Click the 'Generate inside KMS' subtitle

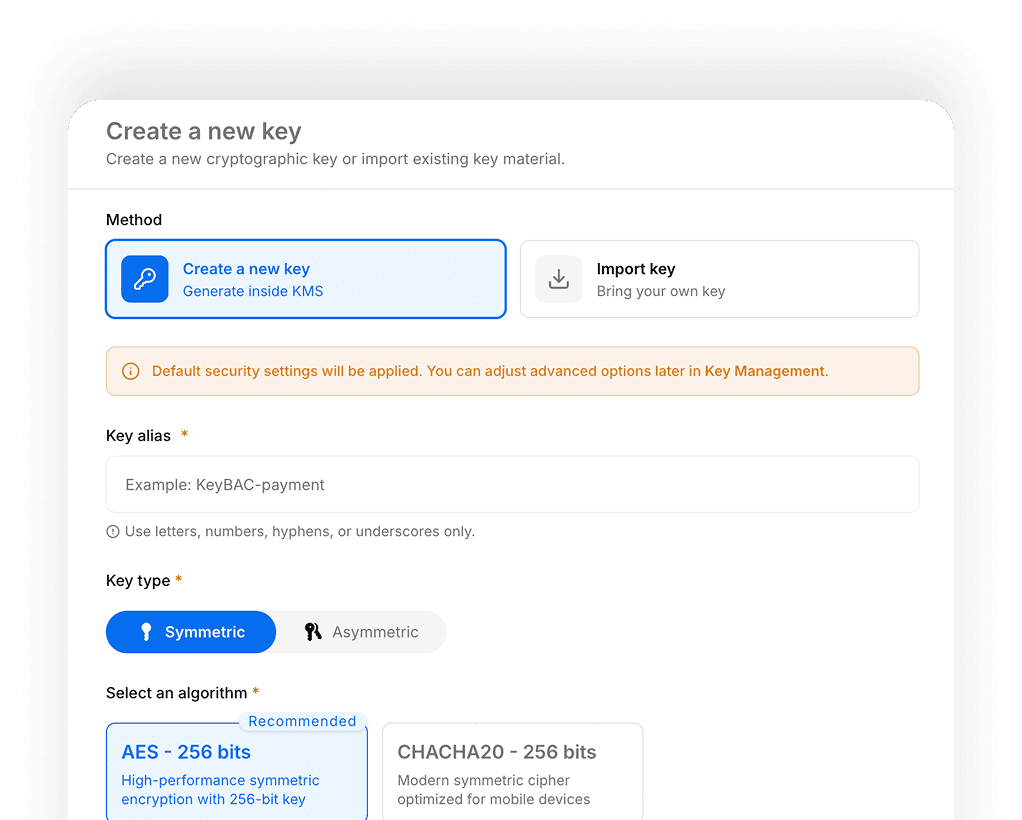(x=253, y=291)
